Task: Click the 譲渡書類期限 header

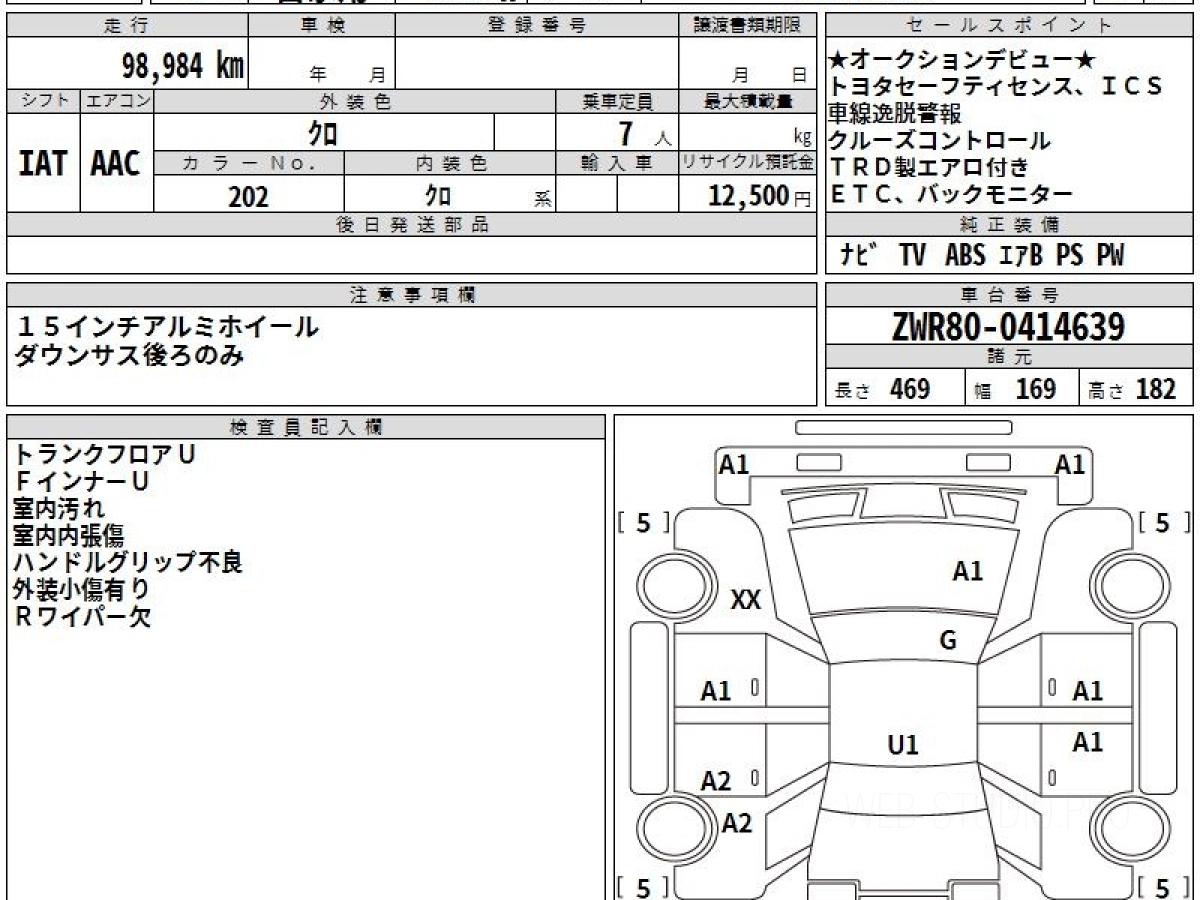Action: (748, 26)
